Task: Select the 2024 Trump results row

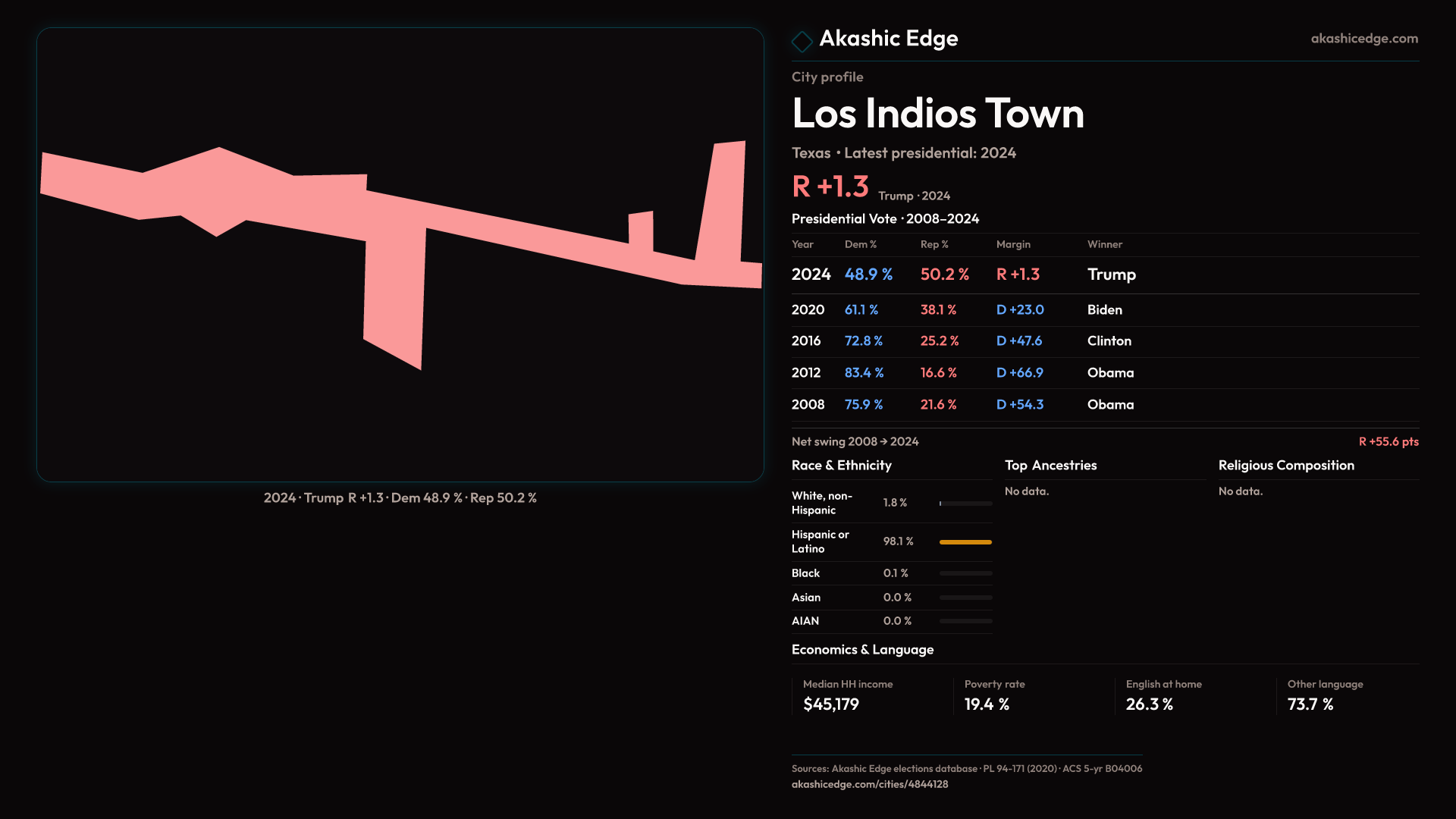Action: point(1104,275)
